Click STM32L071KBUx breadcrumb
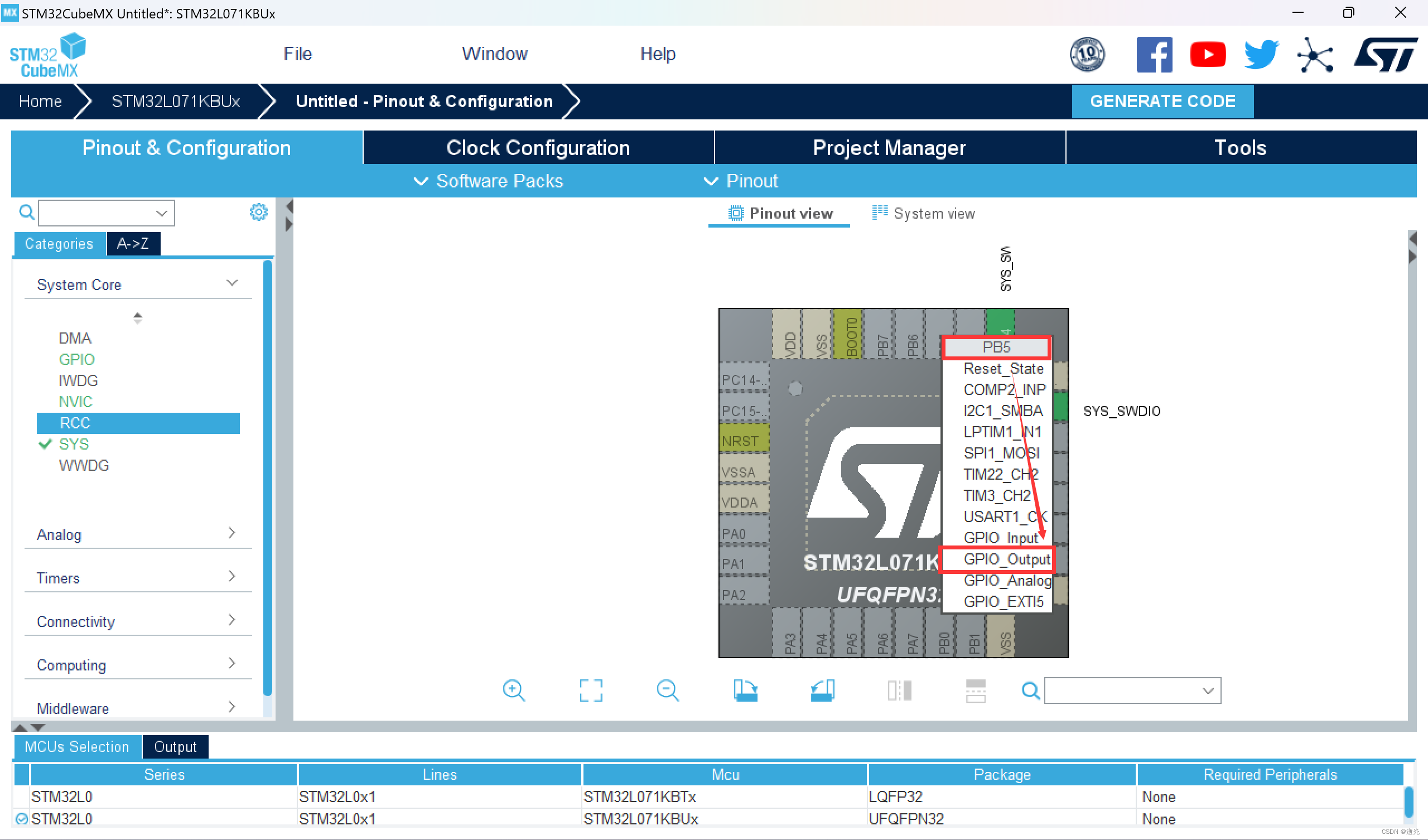 176,101
